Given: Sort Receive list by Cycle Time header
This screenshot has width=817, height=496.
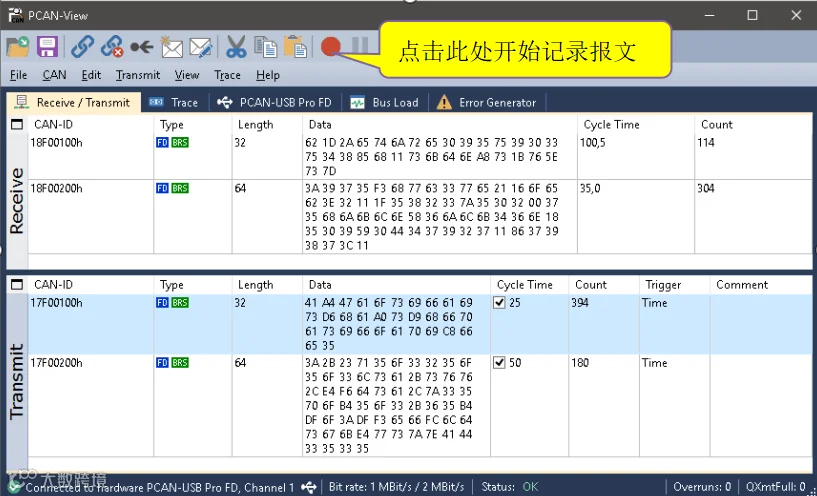Looking at the screenshot, I should point(636,125).
